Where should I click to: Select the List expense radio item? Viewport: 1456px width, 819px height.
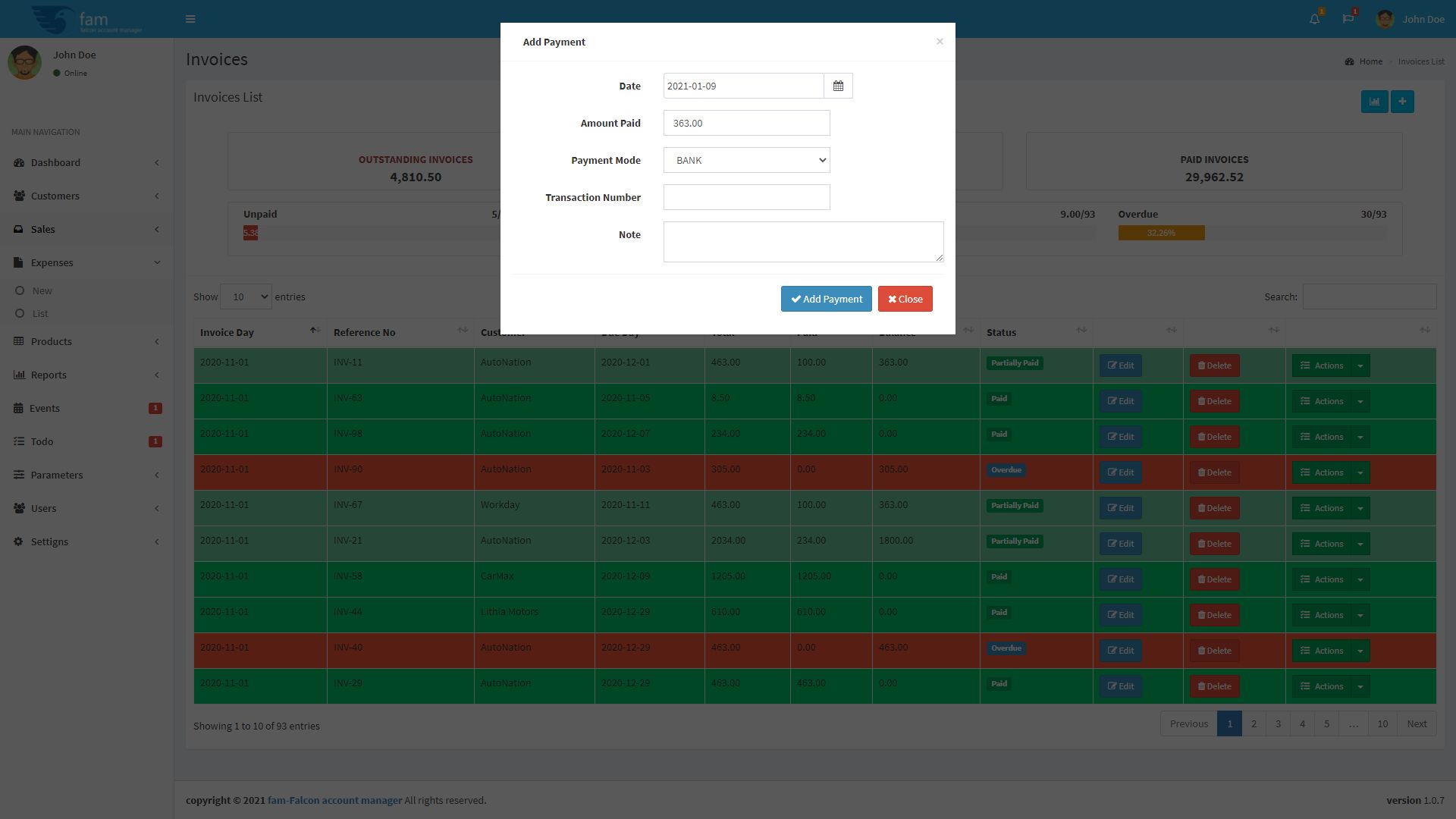coord(39,314)
